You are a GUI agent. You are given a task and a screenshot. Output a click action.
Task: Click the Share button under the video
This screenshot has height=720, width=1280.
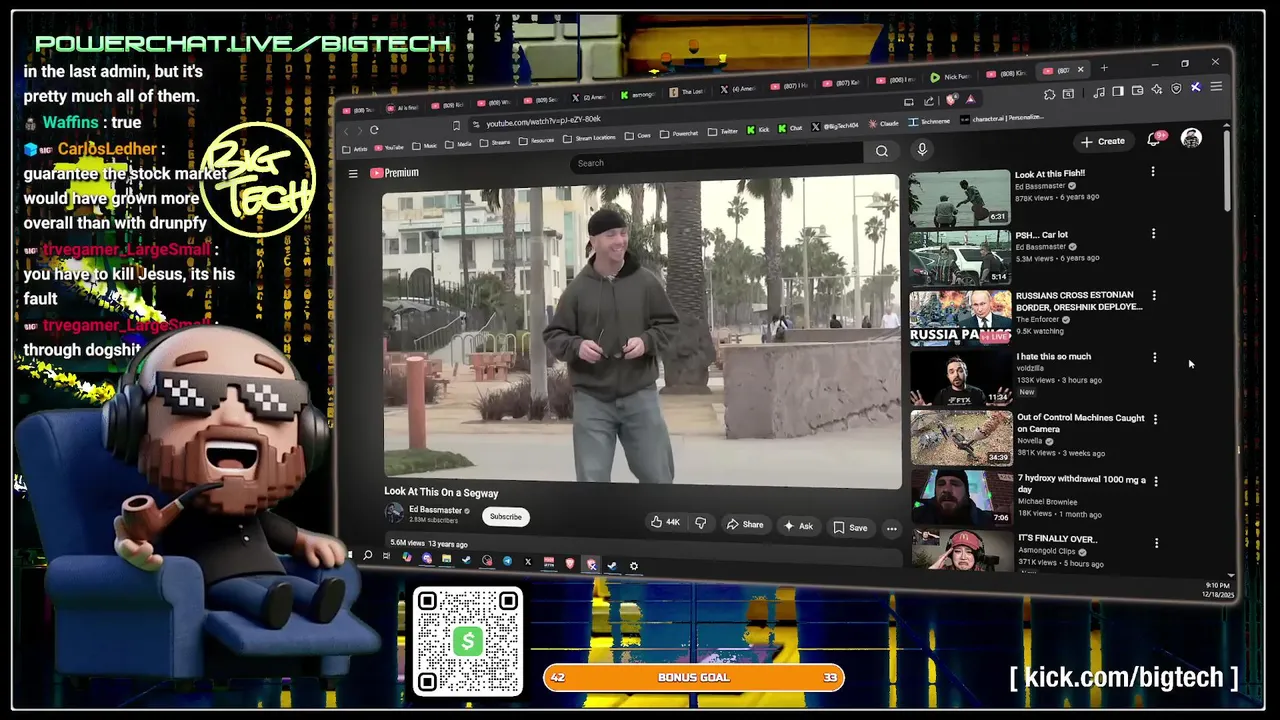[745, 525]
